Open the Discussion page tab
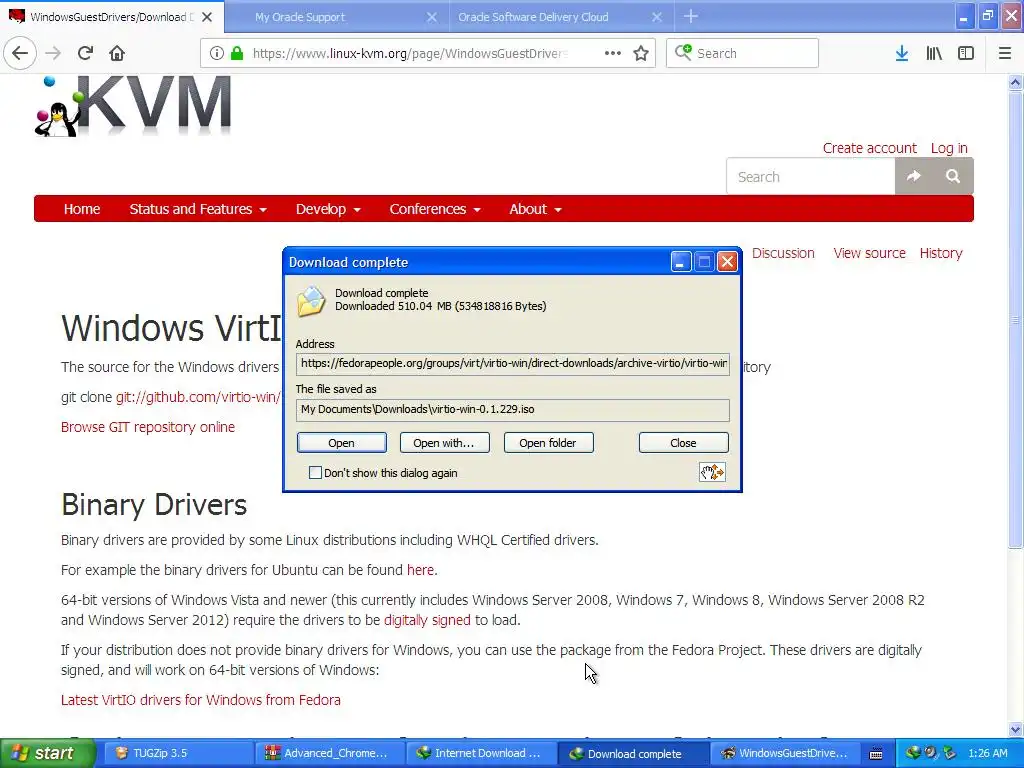The height and width of the screenshot is (768, 1024). click(x=783, y=253)
